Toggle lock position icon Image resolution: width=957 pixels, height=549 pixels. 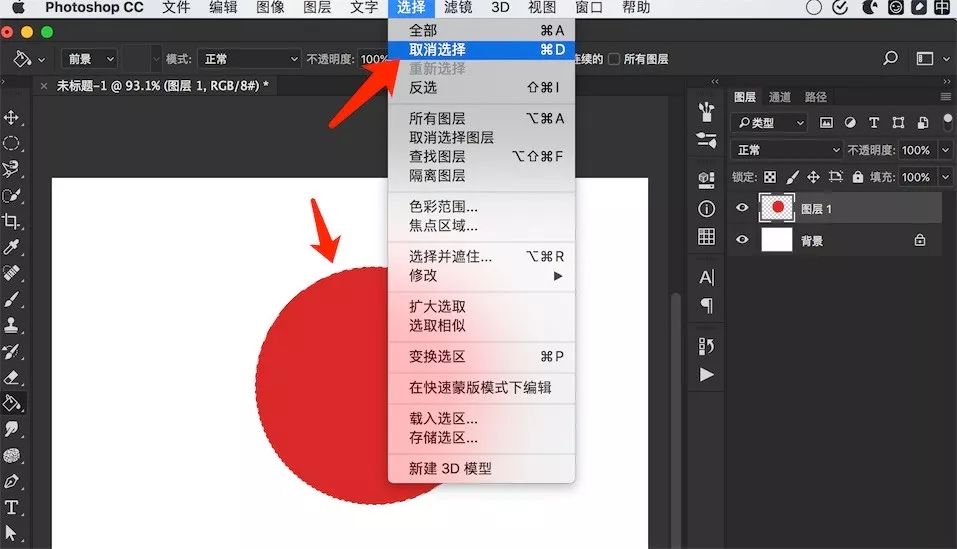pos(814,177)
